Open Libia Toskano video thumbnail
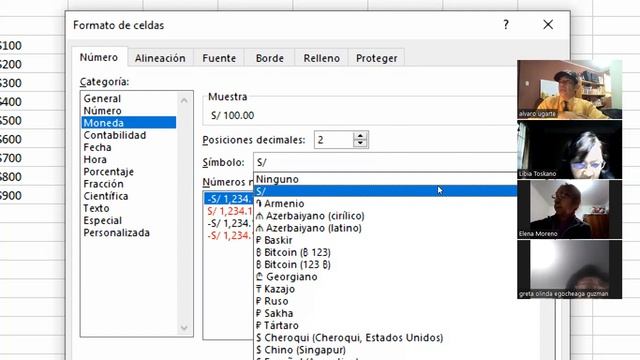This screenshot has width=640, height=360. pyautogui.click(x=569, y=149)
